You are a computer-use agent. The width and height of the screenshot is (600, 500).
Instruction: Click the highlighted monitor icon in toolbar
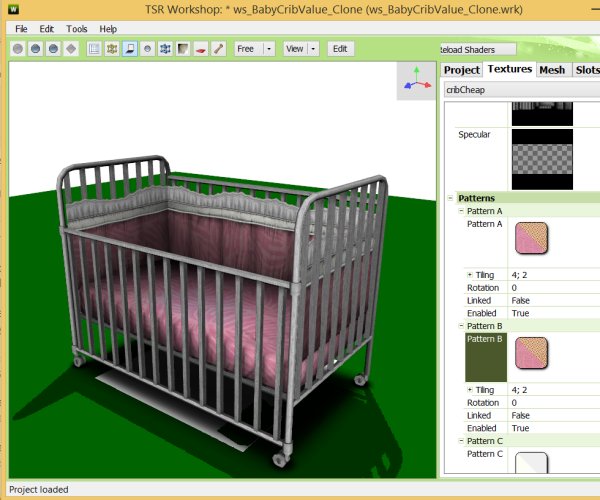pyautogui.click(x=130, y=48)
